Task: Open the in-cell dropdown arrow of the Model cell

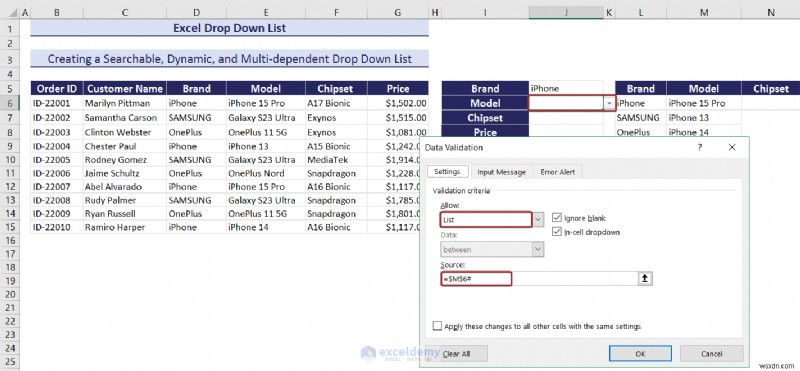Action: (x=609, y=104)
